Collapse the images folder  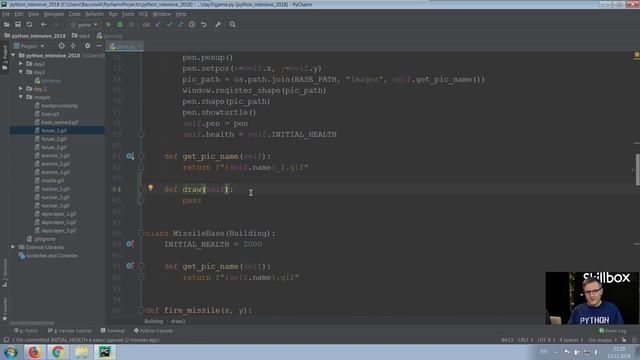[21, 97]
